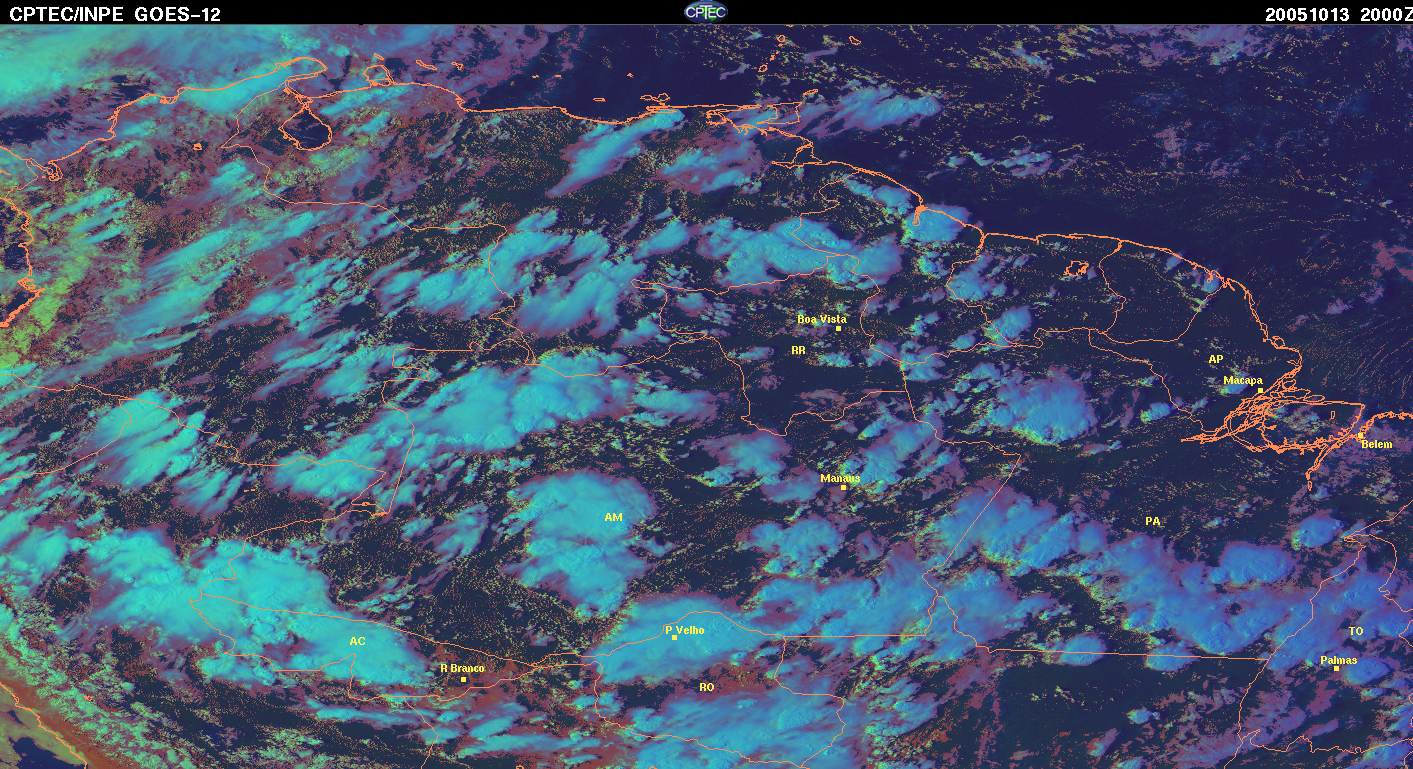1413x769 pixels.
Task: Click the CPTEC logo in the header
Action: click(706, 11)
